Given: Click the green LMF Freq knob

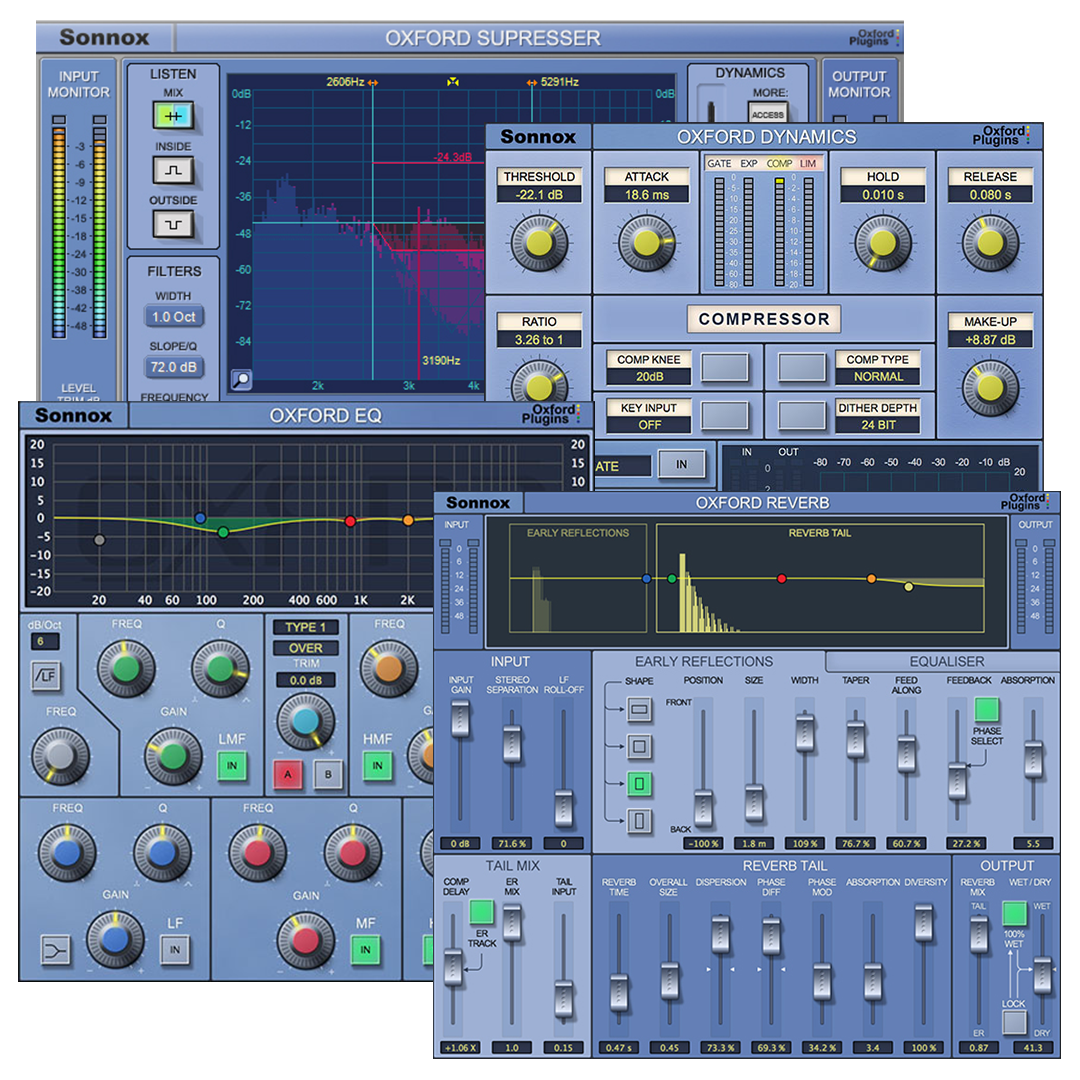Looking at the screenshot, I should [126, 668].
